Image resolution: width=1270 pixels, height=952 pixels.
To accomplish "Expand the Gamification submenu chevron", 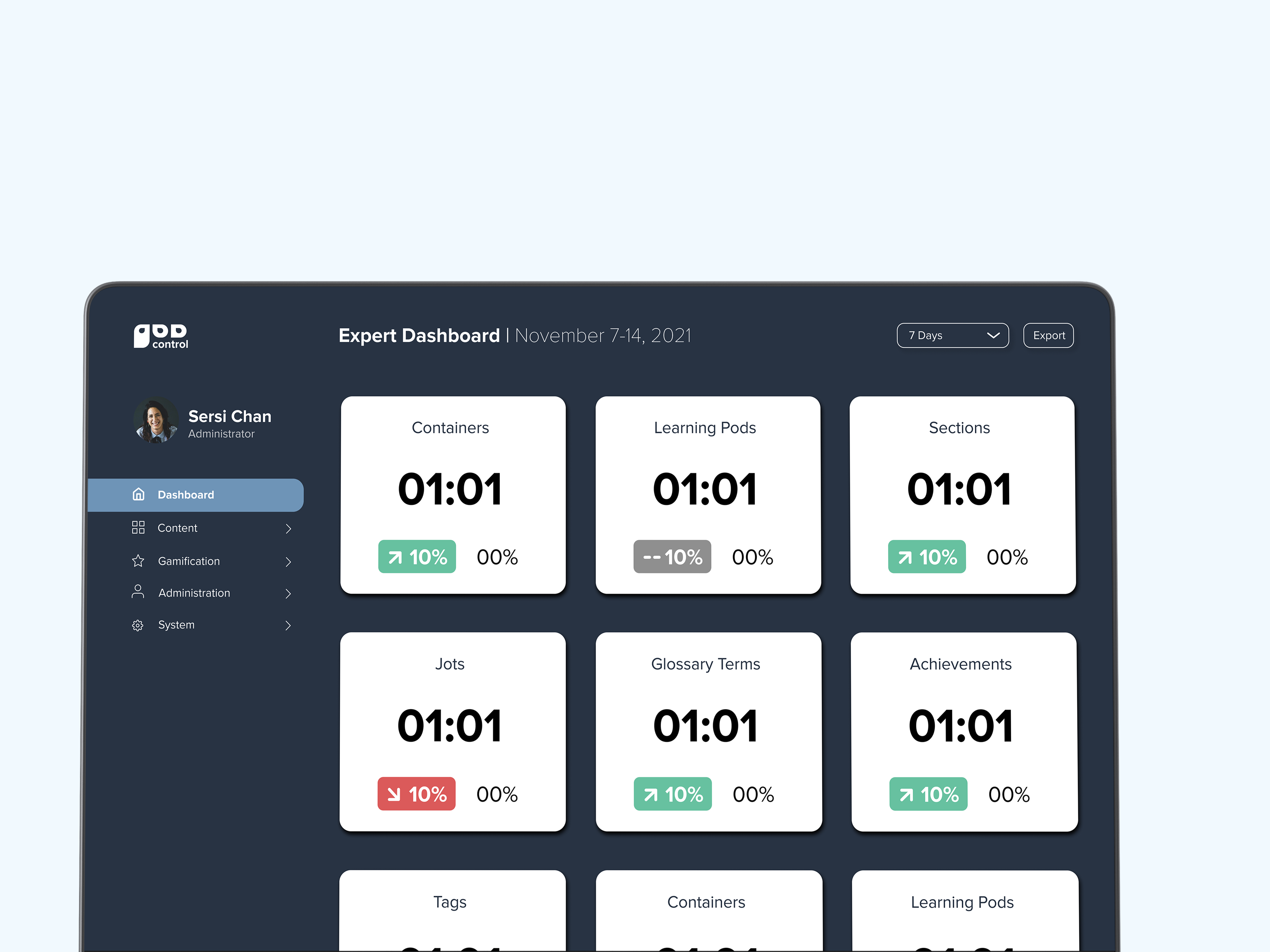I will tap(288, 562).
